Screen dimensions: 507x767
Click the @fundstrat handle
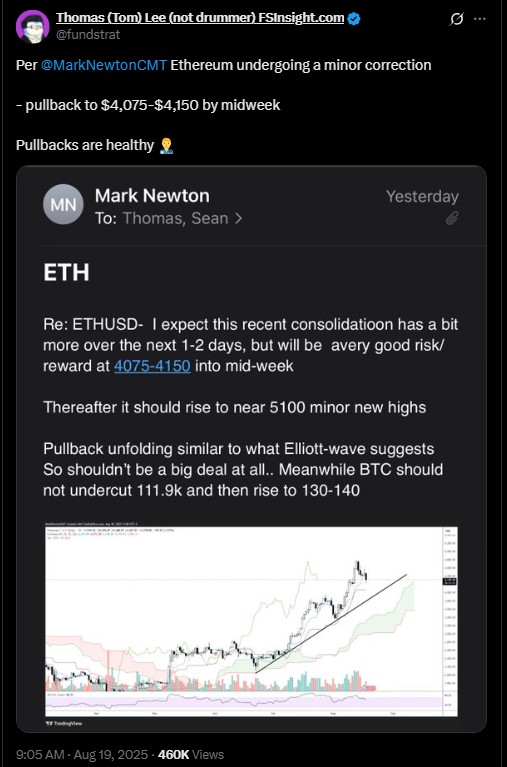(x=88, y=35)
